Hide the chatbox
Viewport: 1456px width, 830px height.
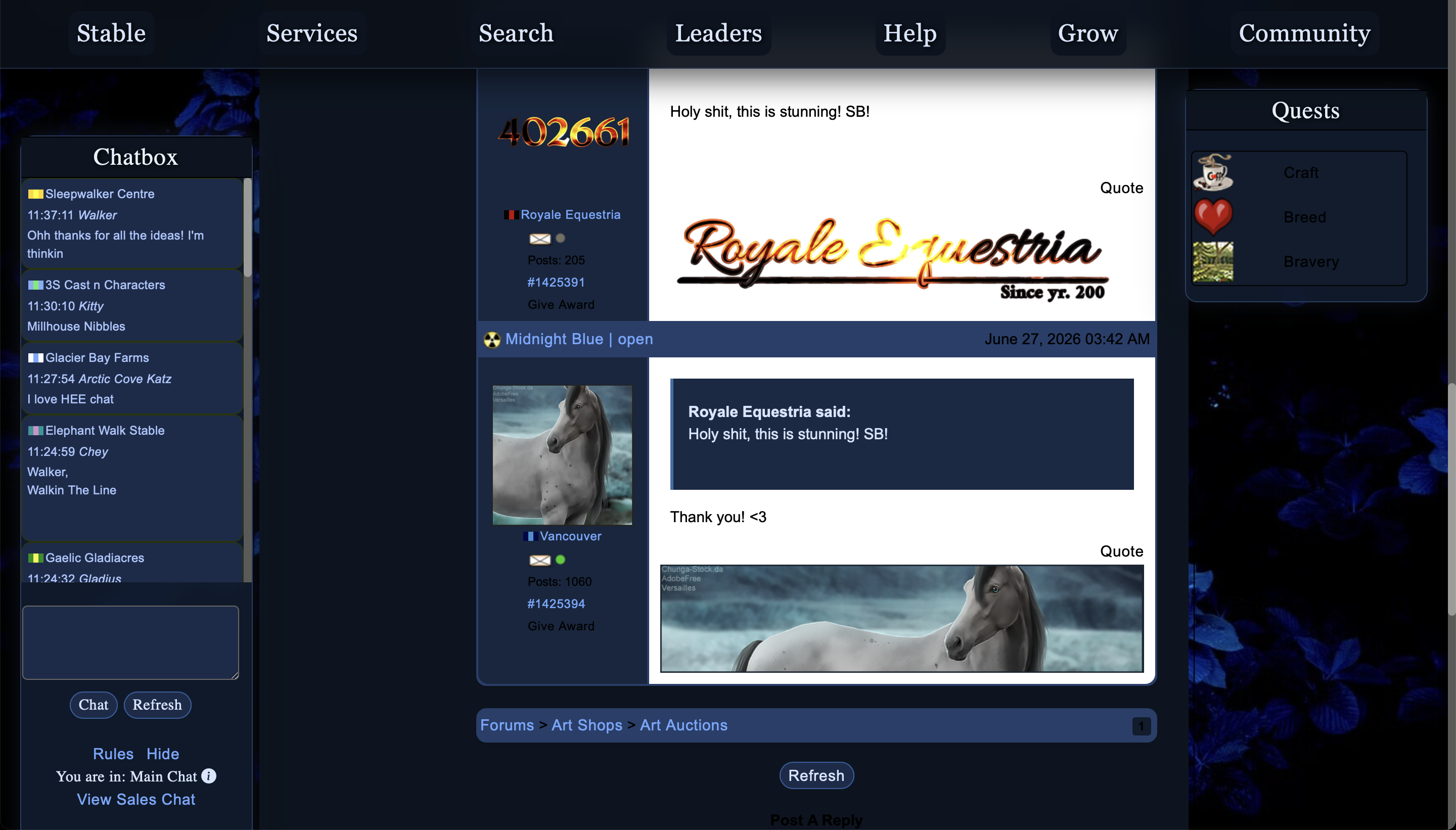point(162,754)
